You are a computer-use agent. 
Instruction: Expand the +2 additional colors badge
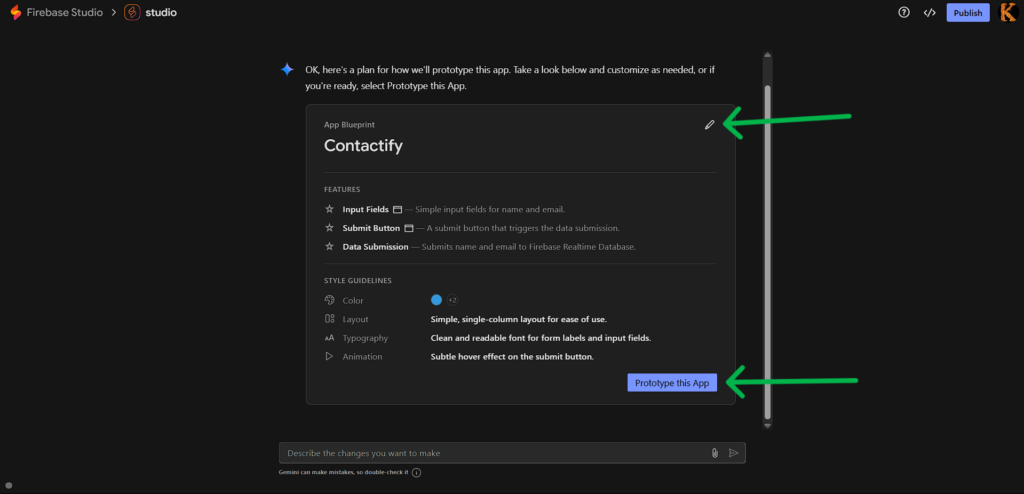point(452,299)
